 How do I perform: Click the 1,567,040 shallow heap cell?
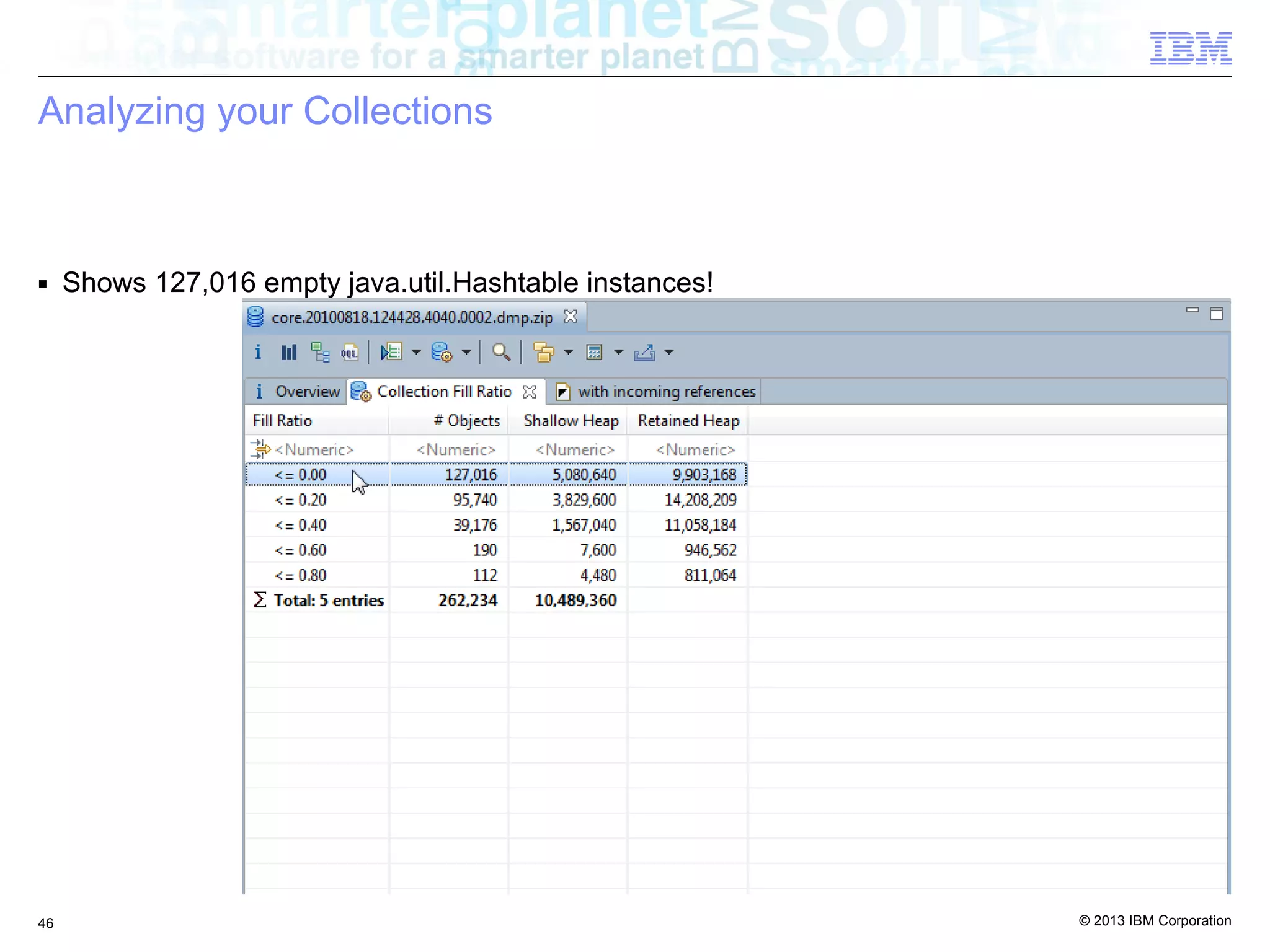584,525
